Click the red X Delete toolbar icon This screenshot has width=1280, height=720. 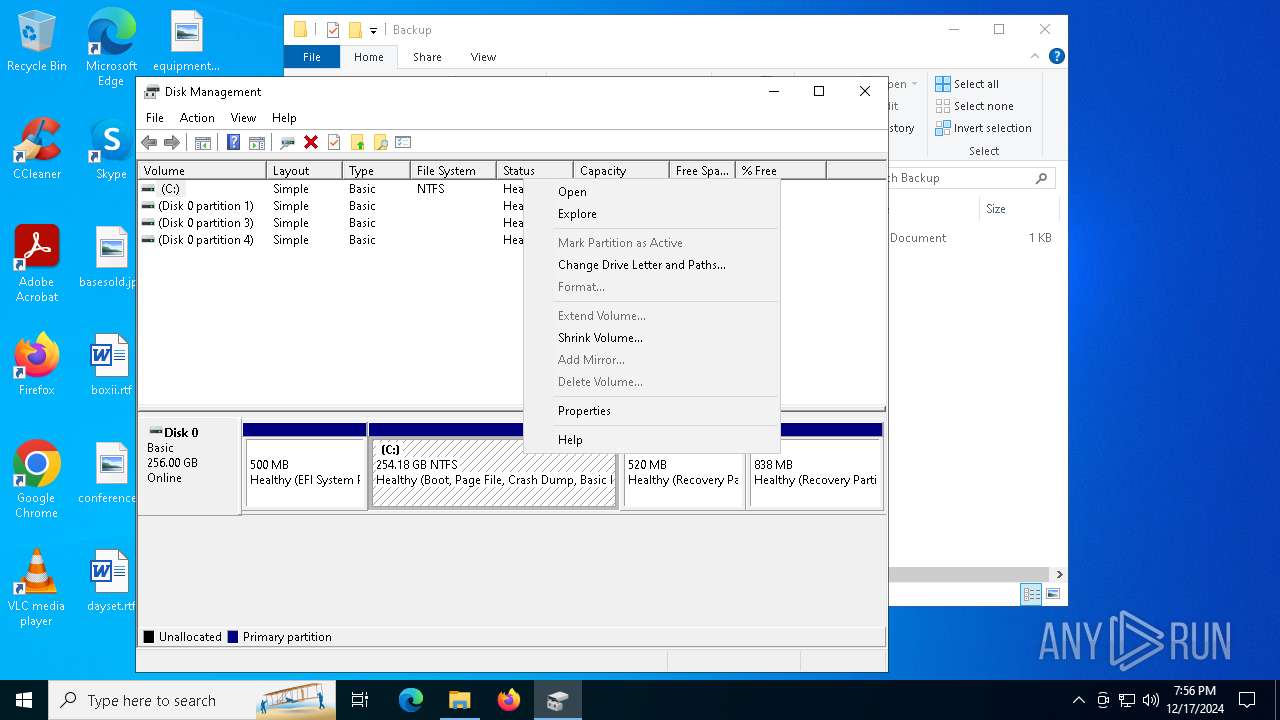click(311, 142)
